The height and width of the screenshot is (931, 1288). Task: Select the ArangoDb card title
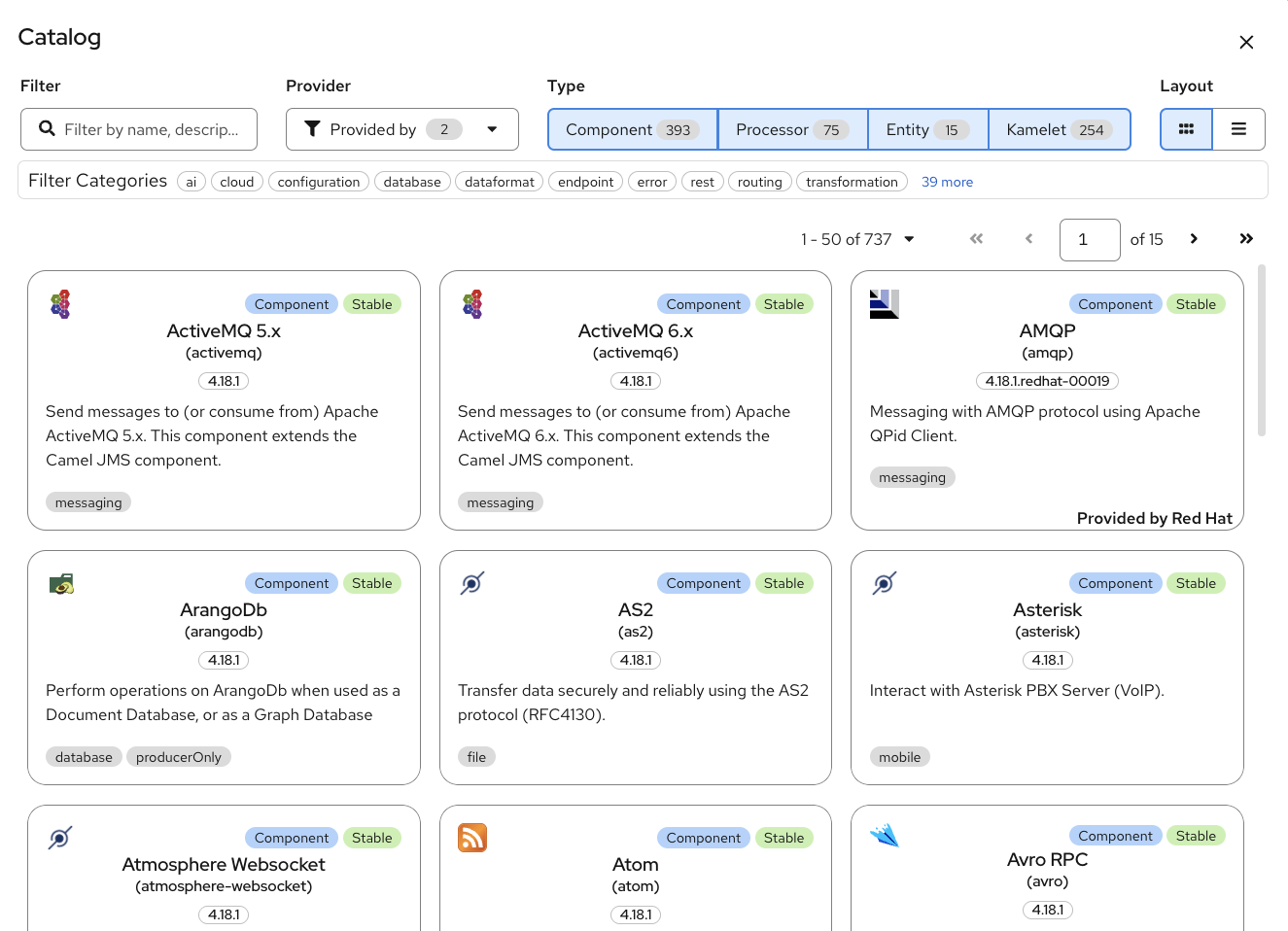click(x=224, y=610)
